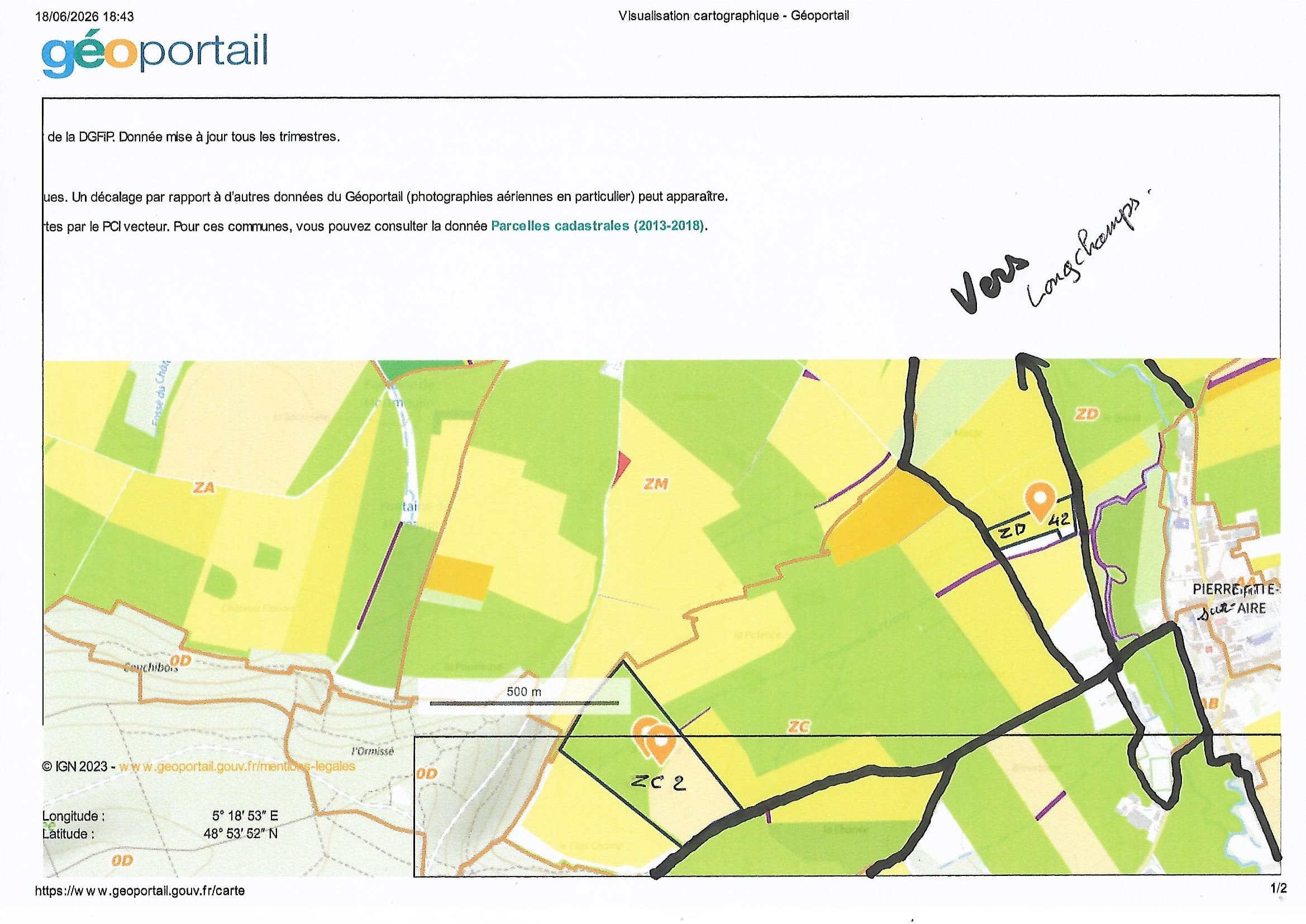The image size is (1306, 924).
Task: Open the geoportail.gouv.fr/mentions-legales link
Action: point(237,766)
